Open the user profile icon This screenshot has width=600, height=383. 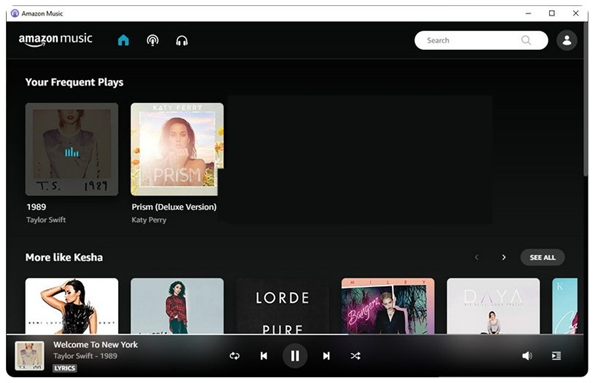(x=567, y=40)
